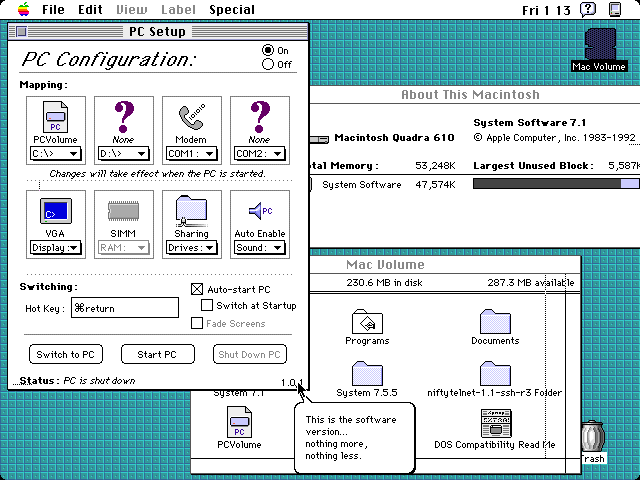Viewport: 640px width, 480px height.
Task: Click the Largest Unused Block label
Action: 533,166
